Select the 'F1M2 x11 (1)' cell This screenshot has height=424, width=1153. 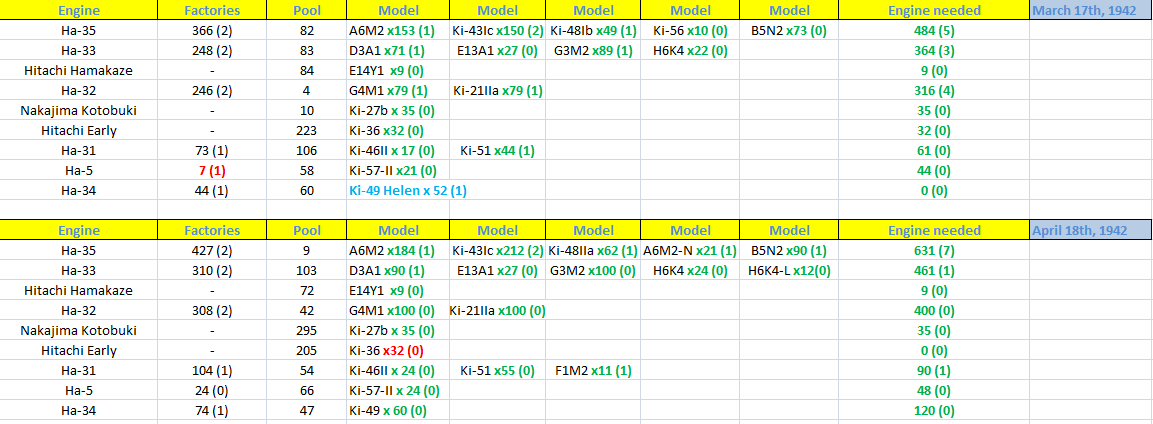(593, 370)
